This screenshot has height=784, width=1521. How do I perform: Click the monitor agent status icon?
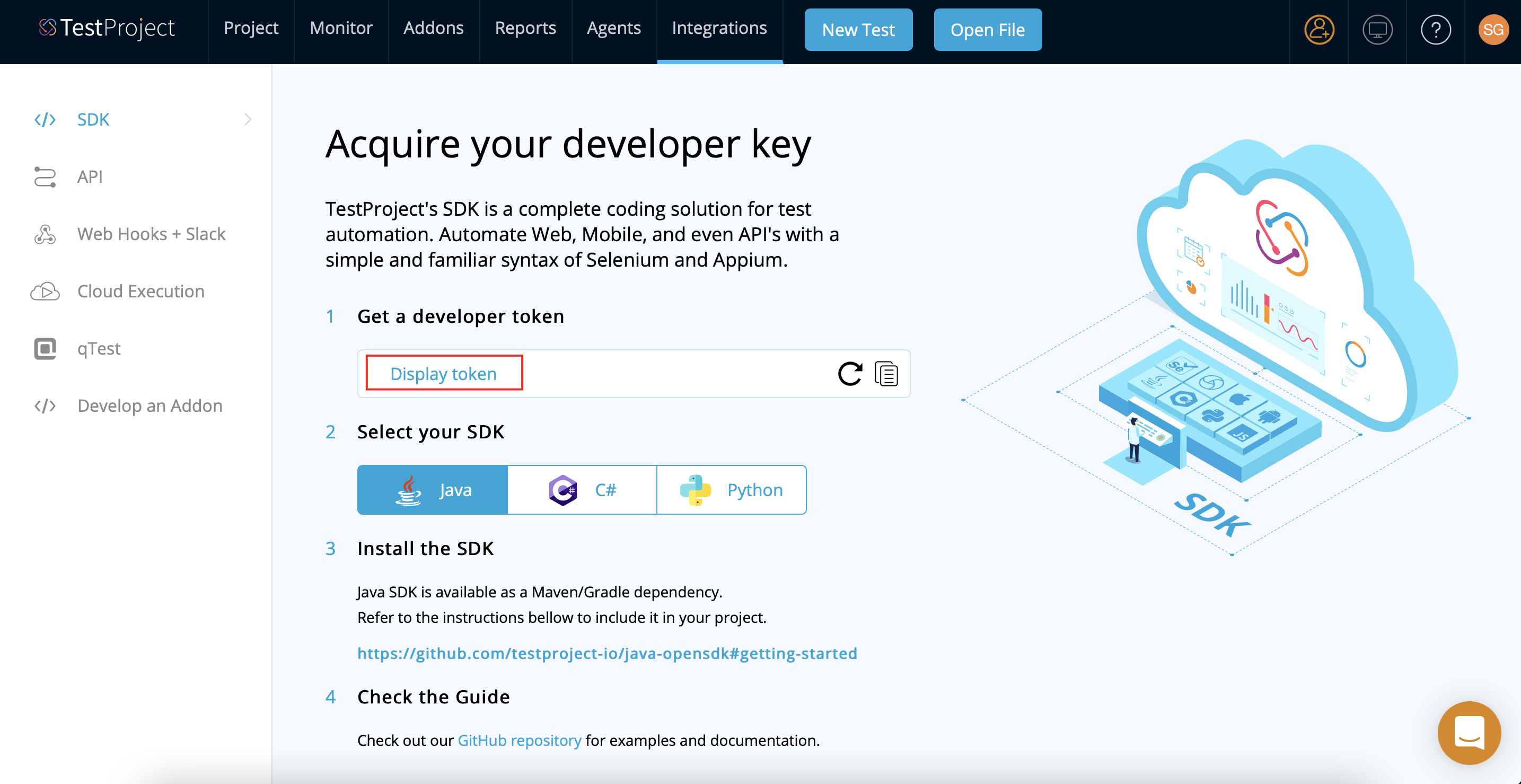pos(1377,30)
